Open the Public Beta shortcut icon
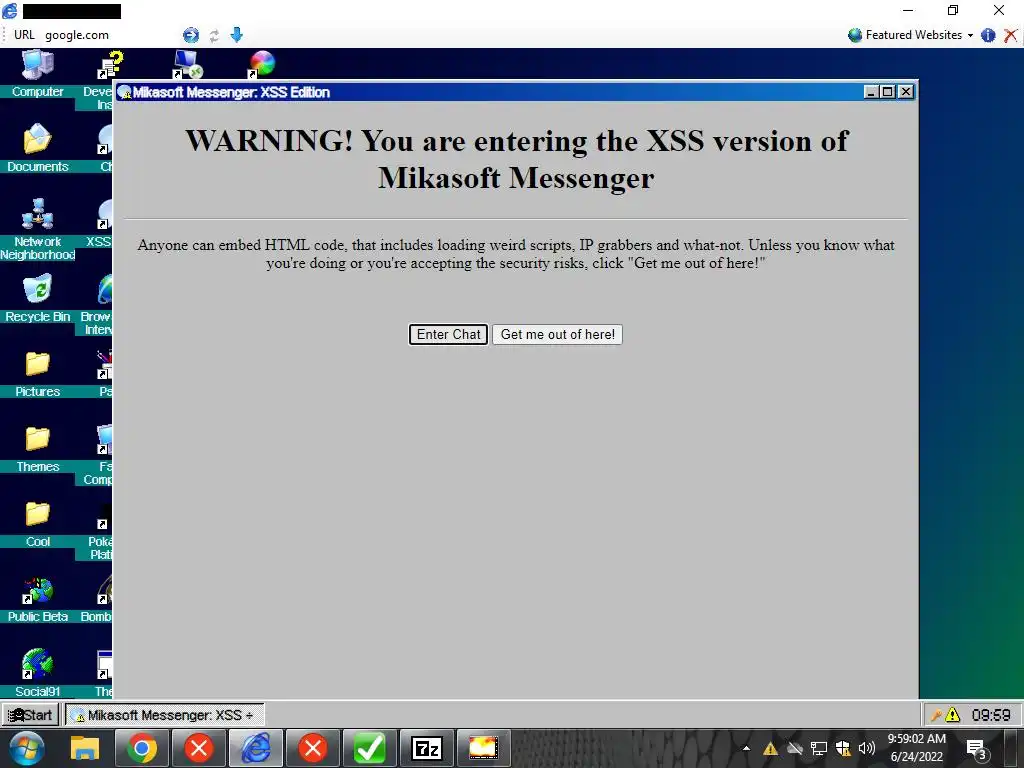Image resolution: width=1024 pixels, height=768 pixels. point(37,599)
